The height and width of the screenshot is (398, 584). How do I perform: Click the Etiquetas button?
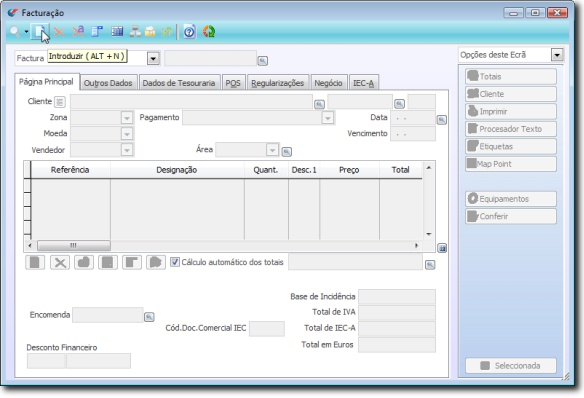511,146
